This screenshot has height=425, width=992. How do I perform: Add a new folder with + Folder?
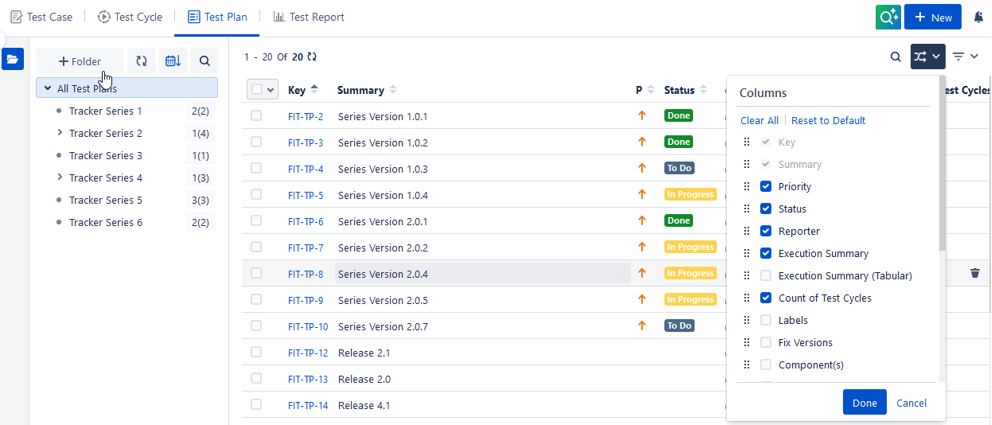(80, 61)
